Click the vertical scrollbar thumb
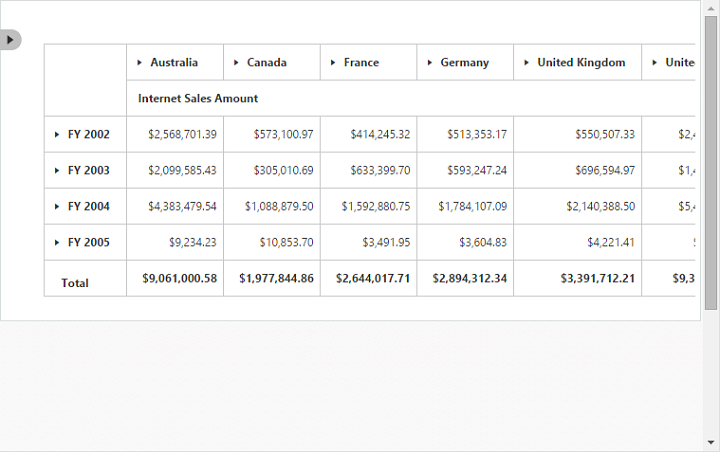This screenshot has width=720, height=452. pyautogui.click(x=711, y=163)
